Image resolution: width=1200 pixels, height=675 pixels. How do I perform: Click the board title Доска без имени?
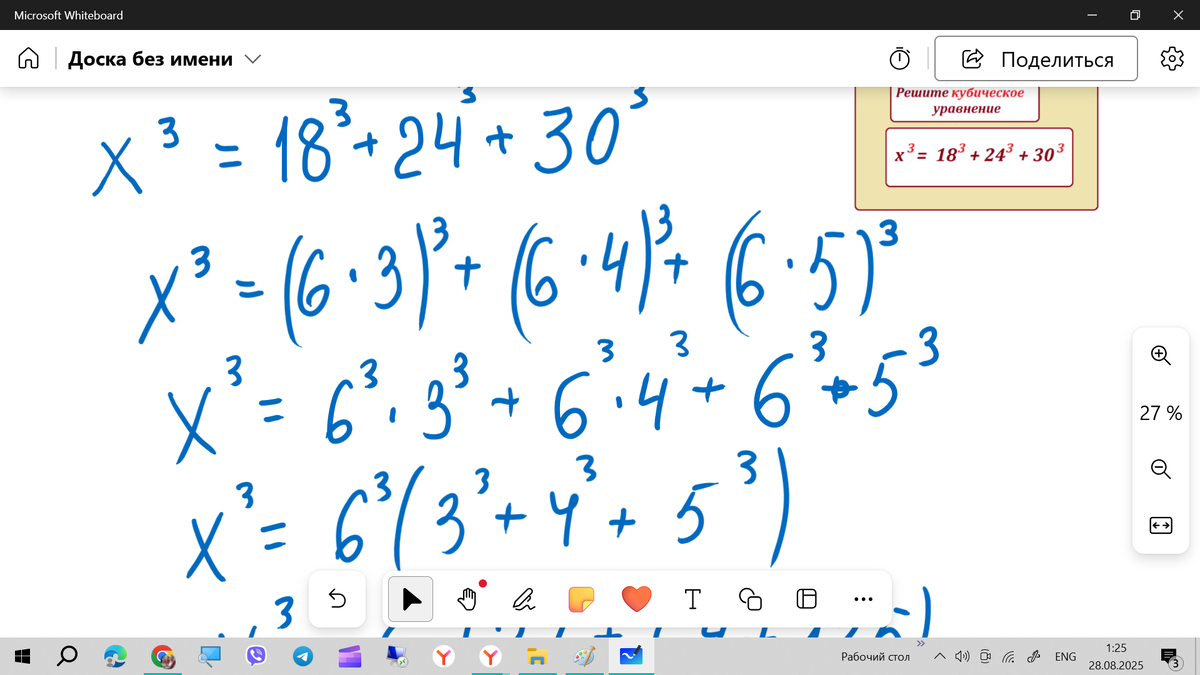150,59
